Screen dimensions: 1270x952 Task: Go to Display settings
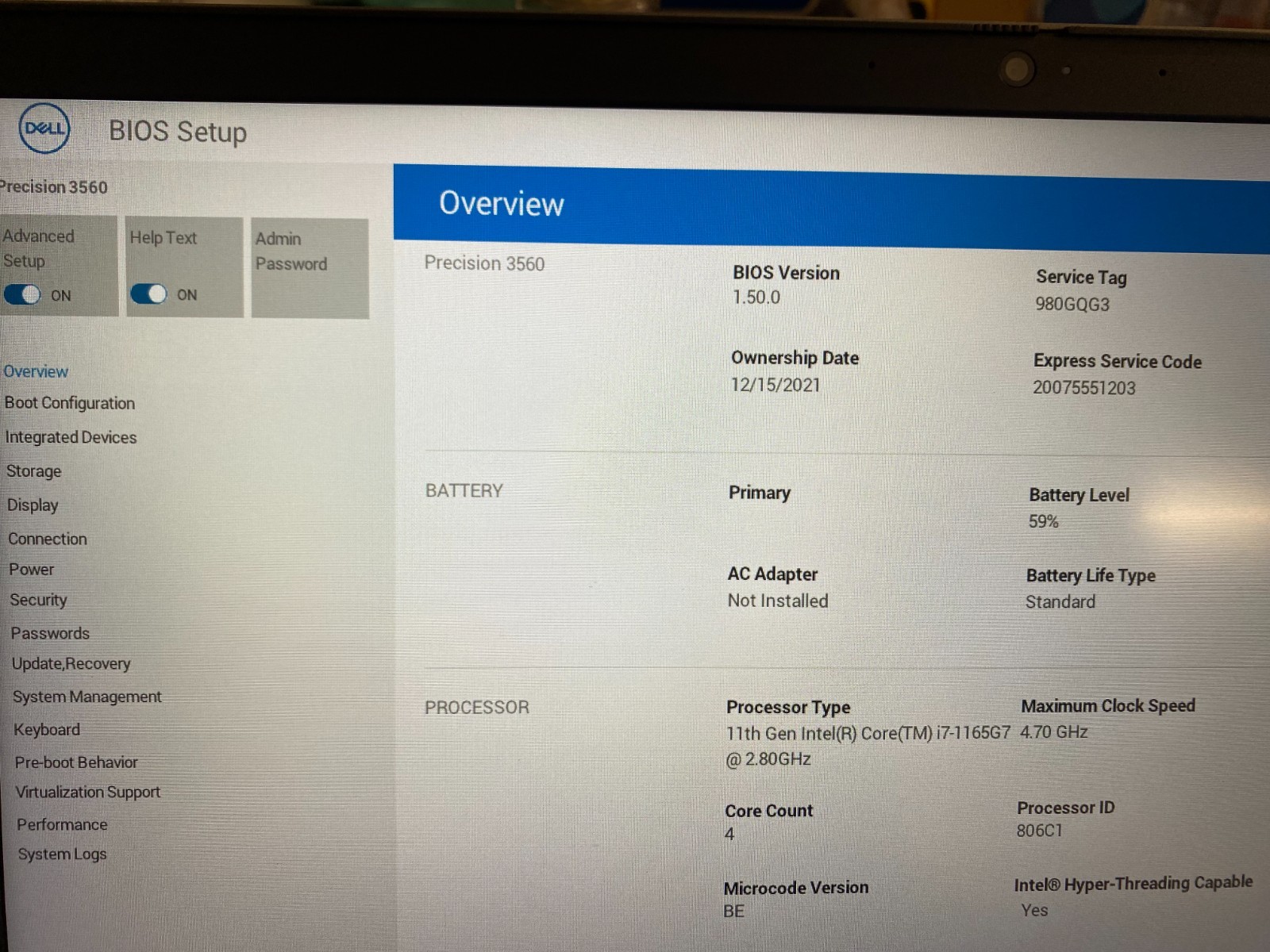33,505
